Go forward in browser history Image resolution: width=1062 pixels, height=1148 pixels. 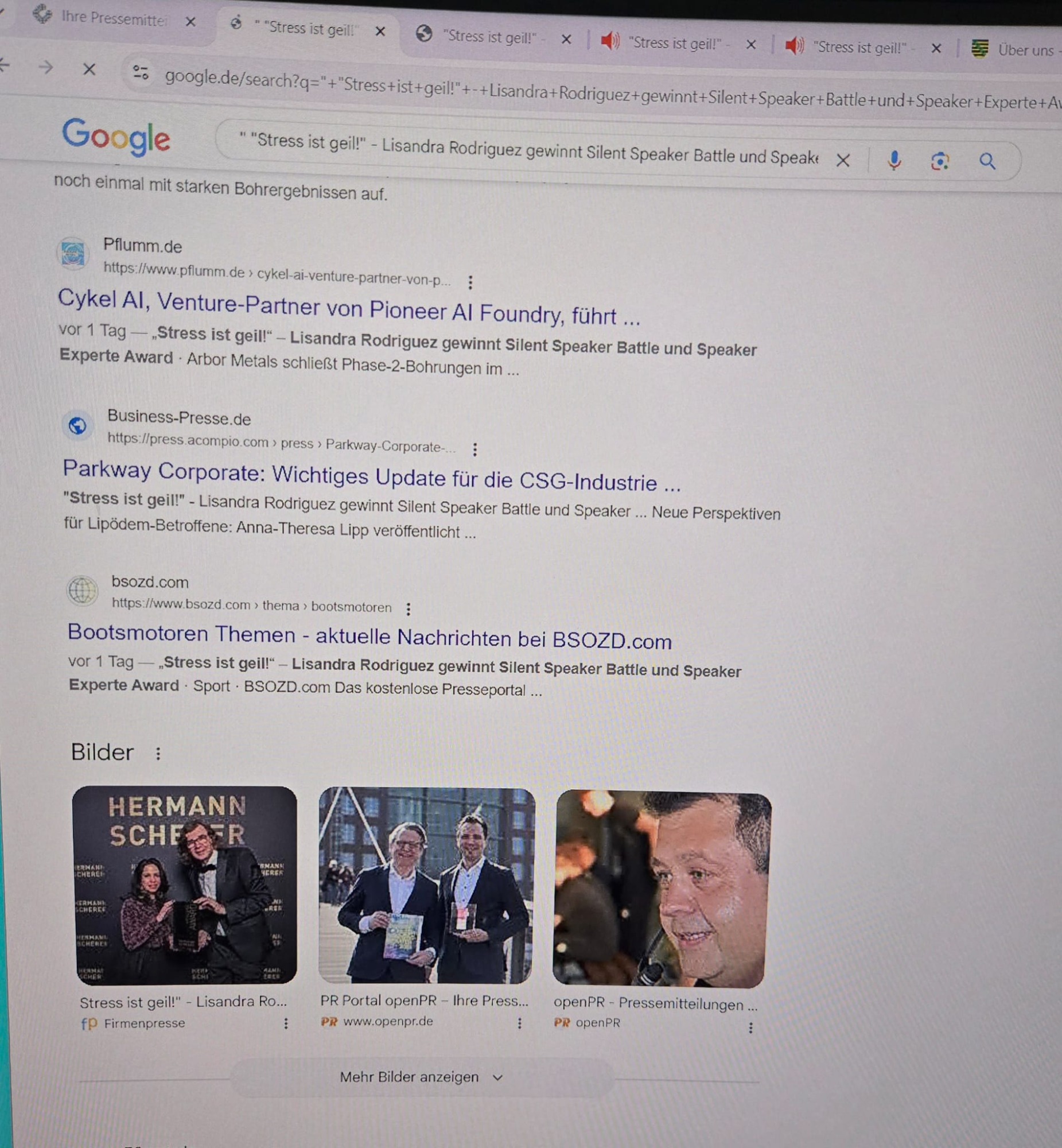point(45,67)
